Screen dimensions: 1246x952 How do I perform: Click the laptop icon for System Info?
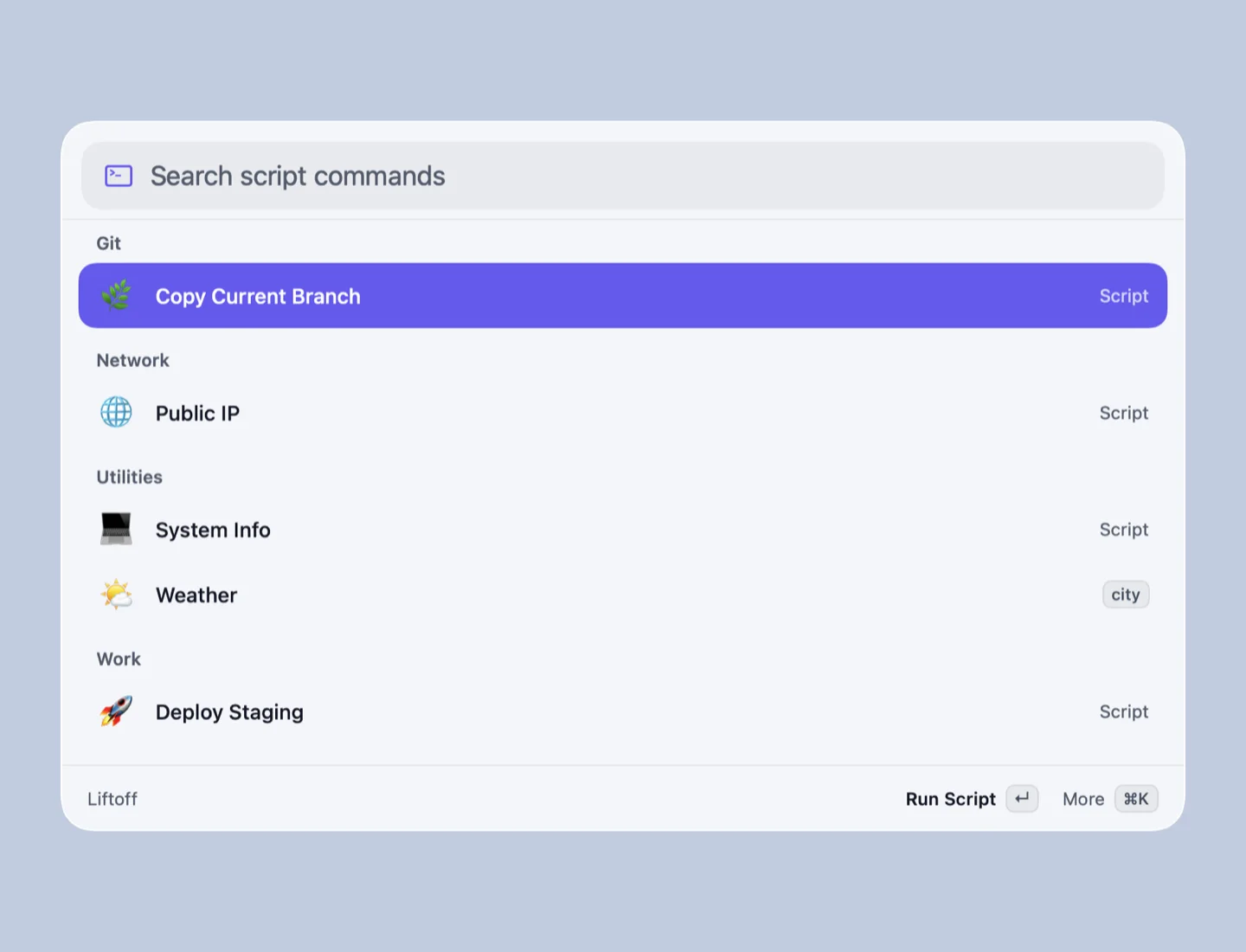[116, 530]
